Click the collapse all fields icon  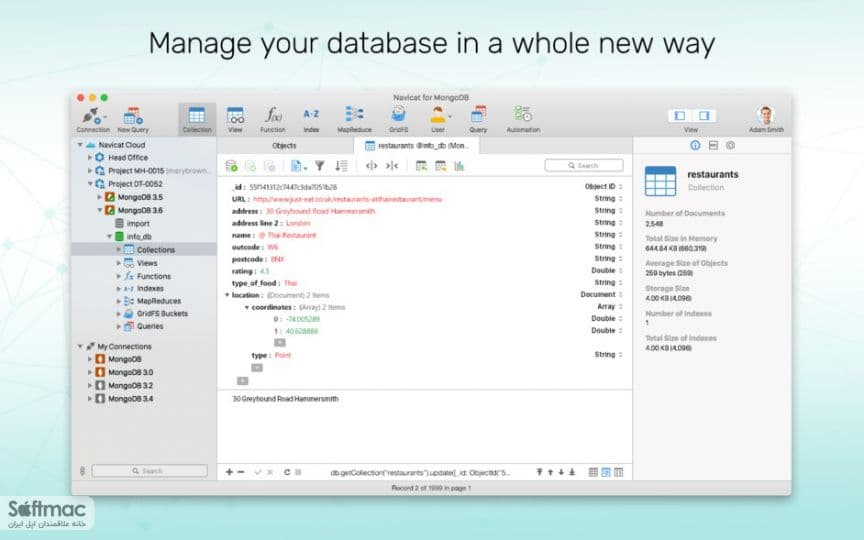[x=392, y=165]
